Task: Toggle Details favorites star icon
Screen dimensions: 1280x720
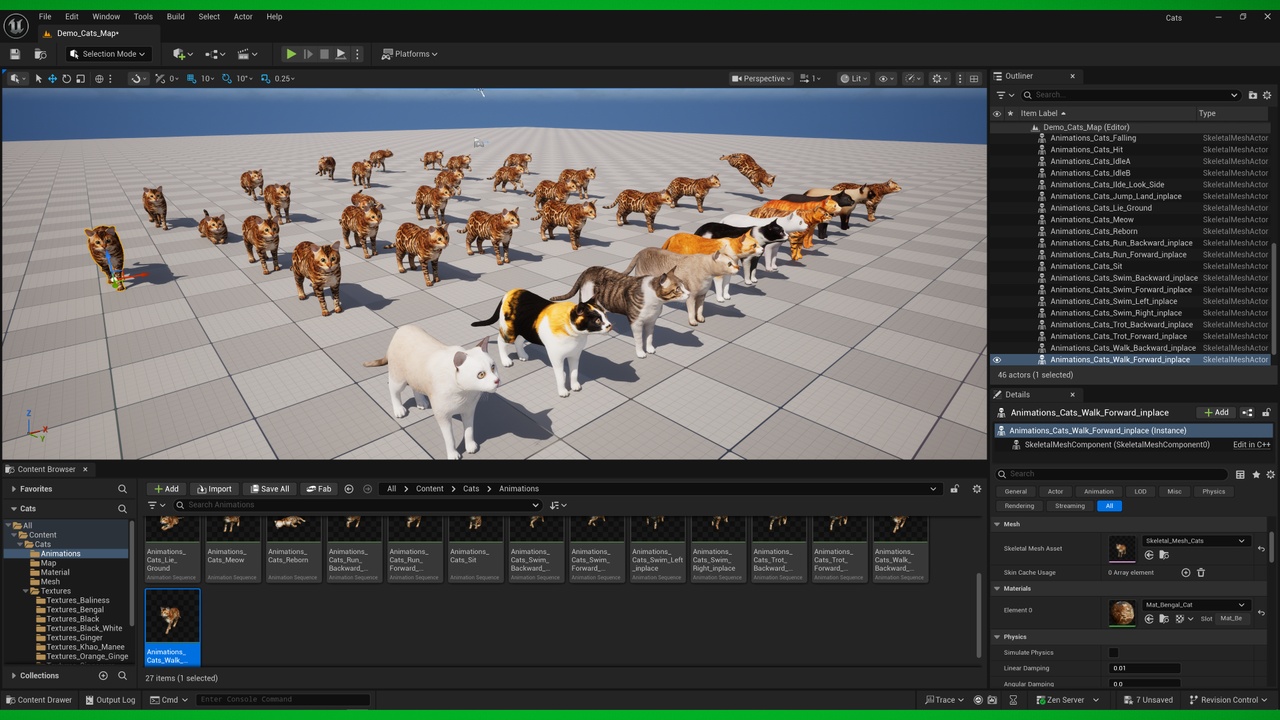Action: [1256, 474]
